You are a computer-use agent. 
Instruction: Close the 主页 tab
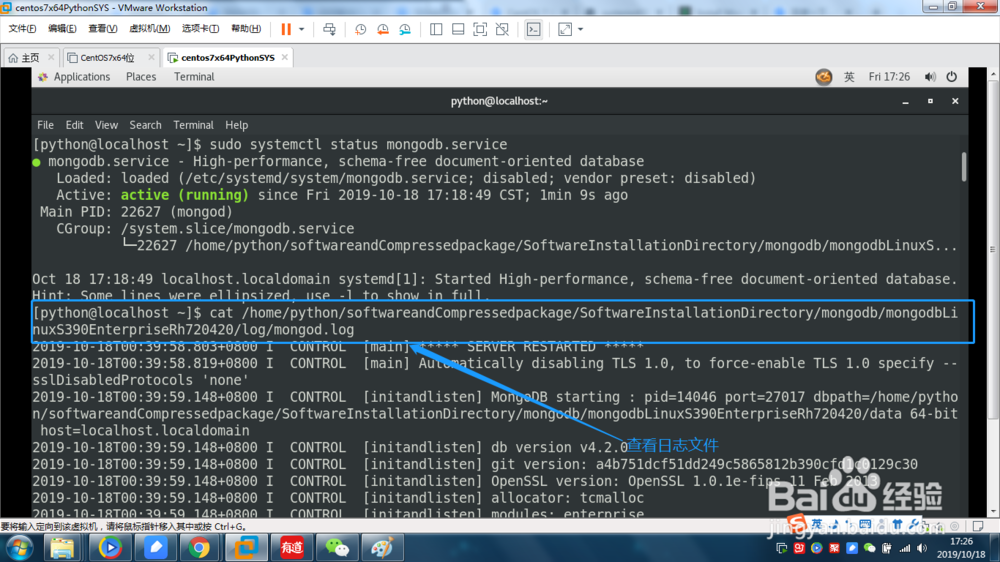[x=52, y=57]
